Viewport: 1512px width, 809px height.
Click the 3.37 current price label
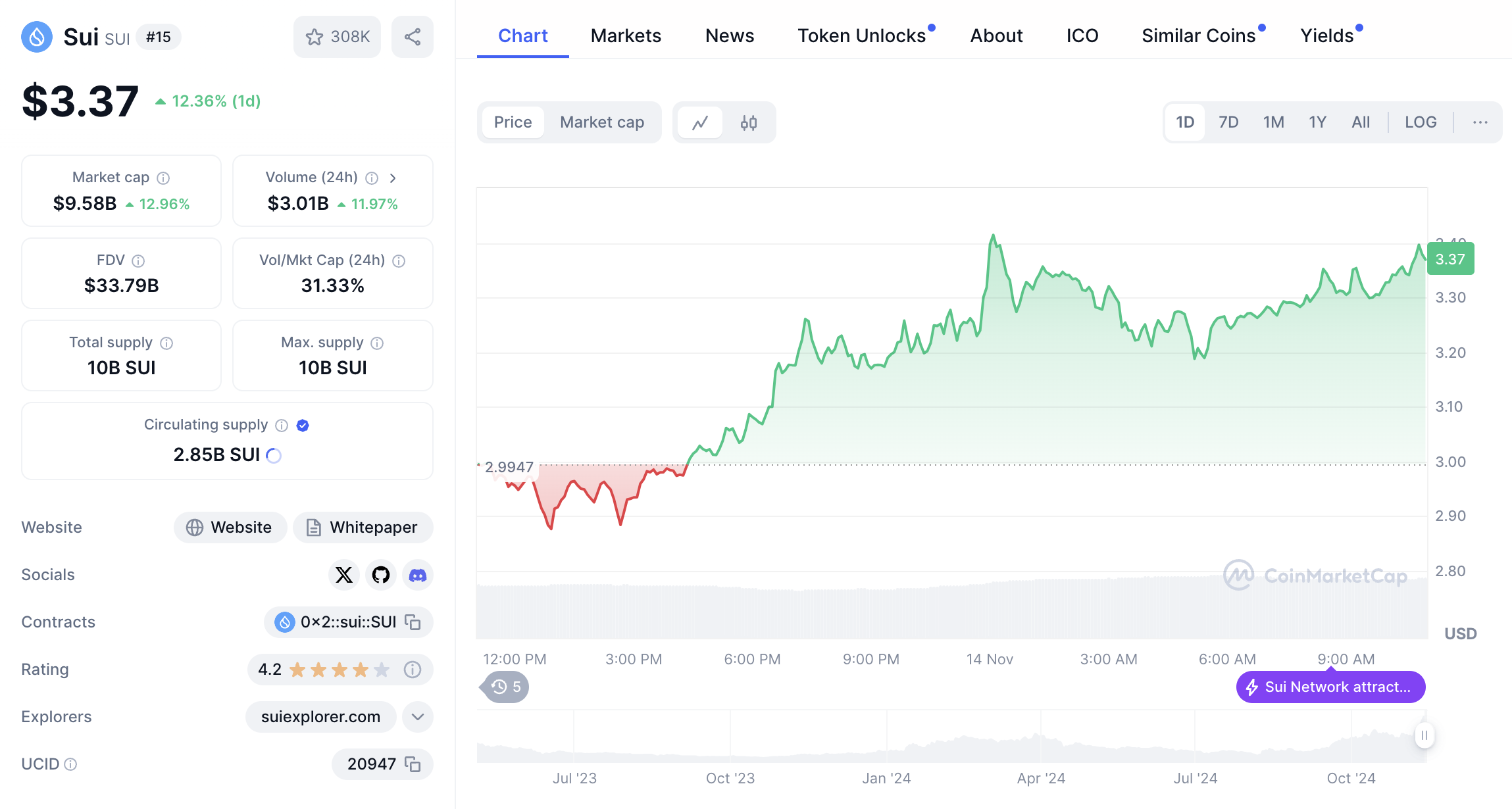(x=1450, y=259)
